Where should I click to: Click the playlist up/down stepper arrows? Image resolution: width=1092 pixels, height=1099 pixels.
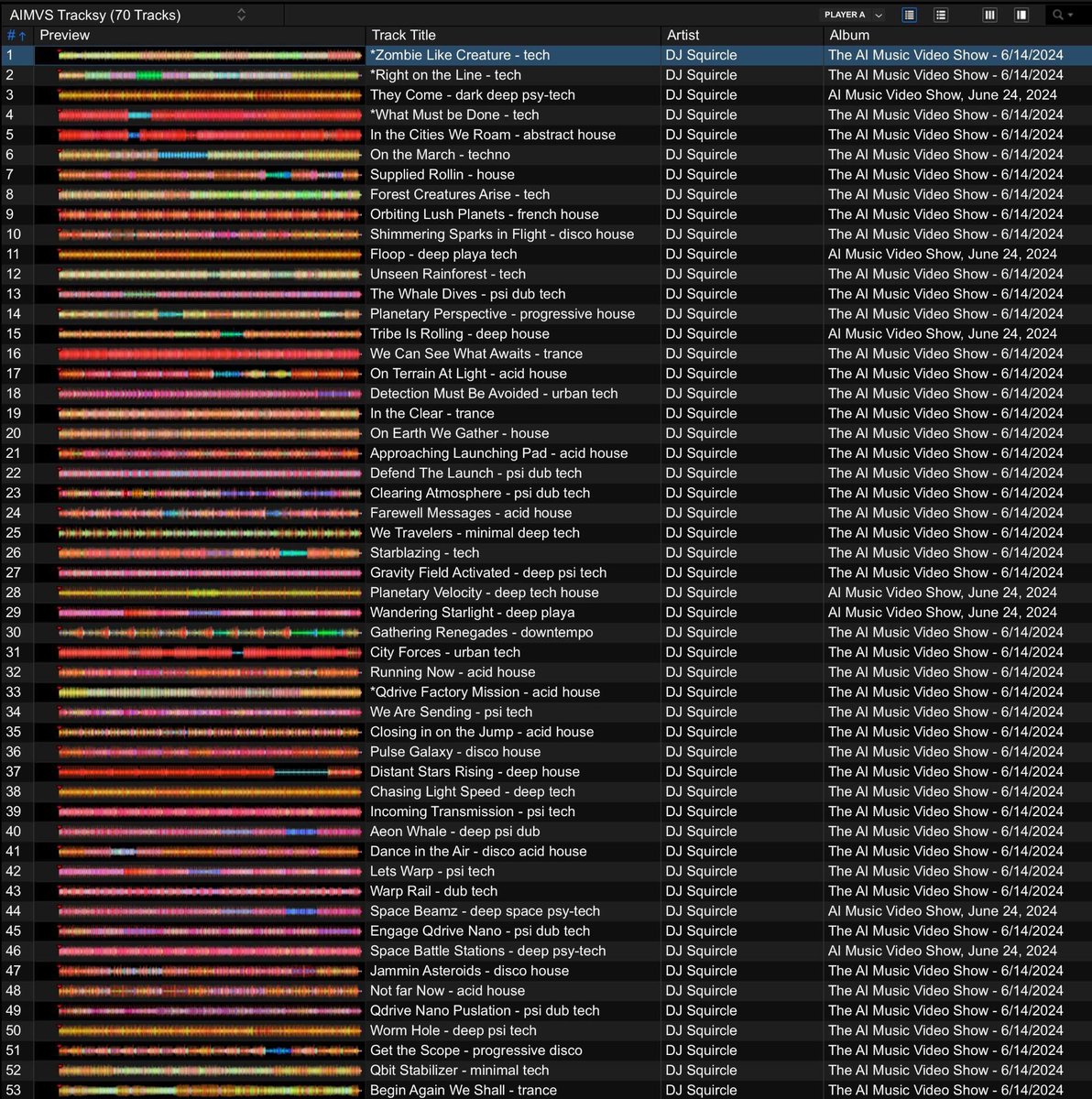coord(241,15)
